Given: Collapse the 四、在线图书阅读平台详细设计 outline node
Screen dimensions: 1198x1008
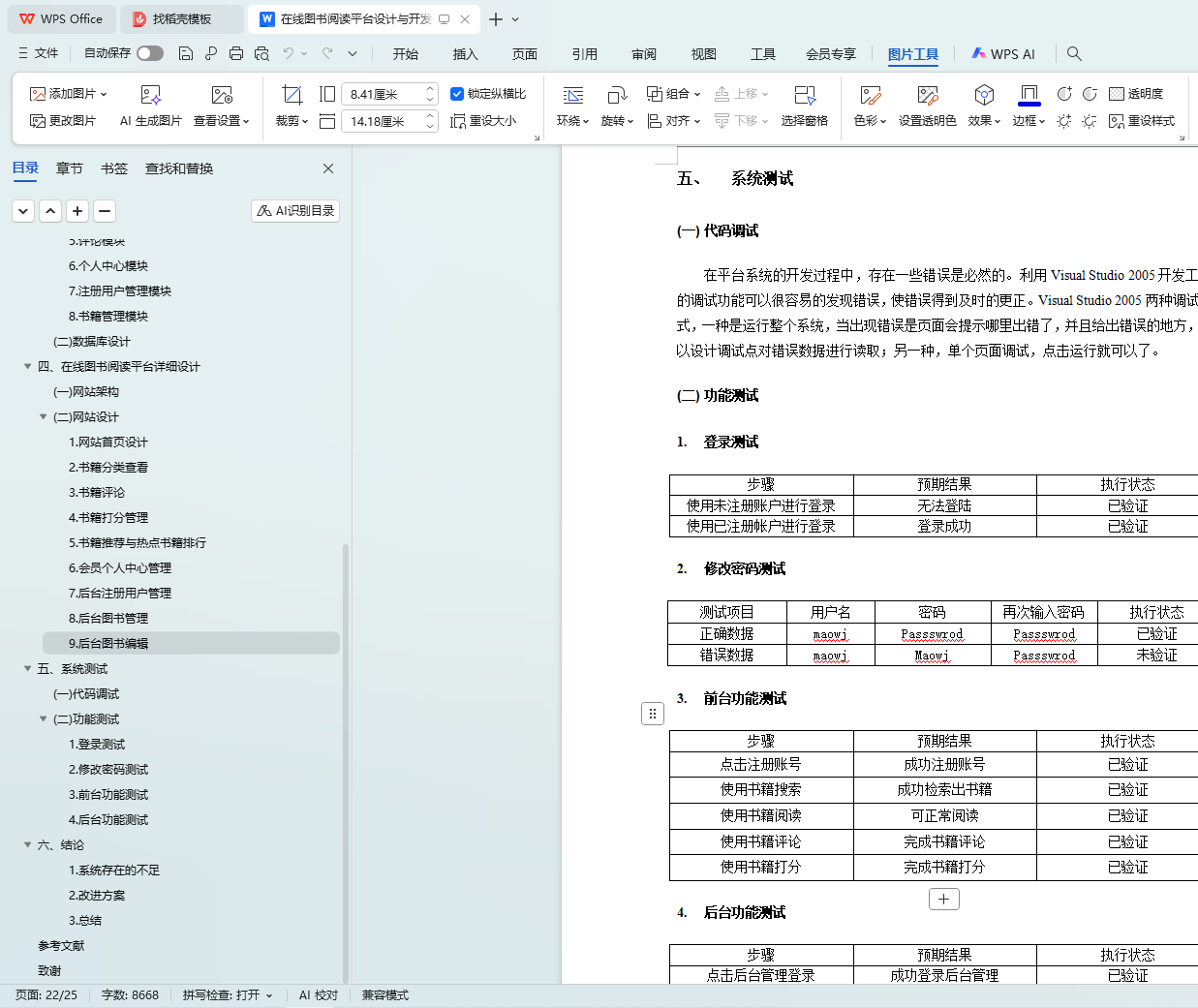Looking at the screenshot, I should (28, 366).
